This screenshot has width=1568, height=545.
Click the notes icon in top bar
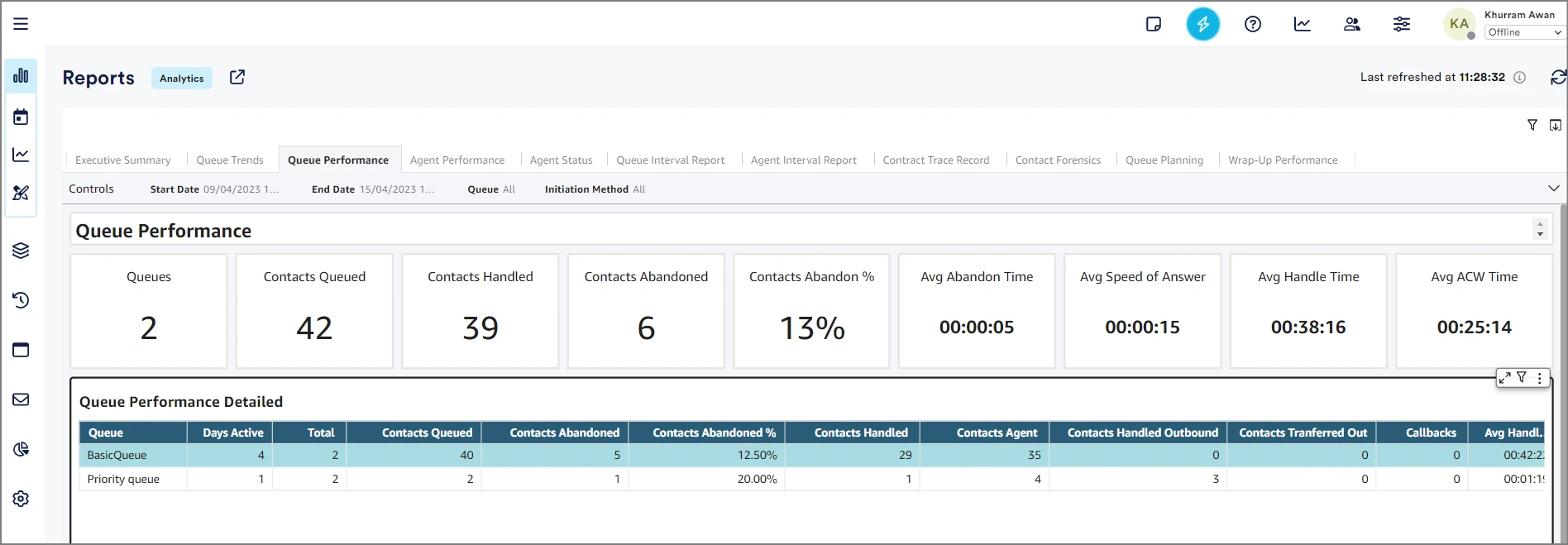pyautogui.click(x=1154, y=24)
